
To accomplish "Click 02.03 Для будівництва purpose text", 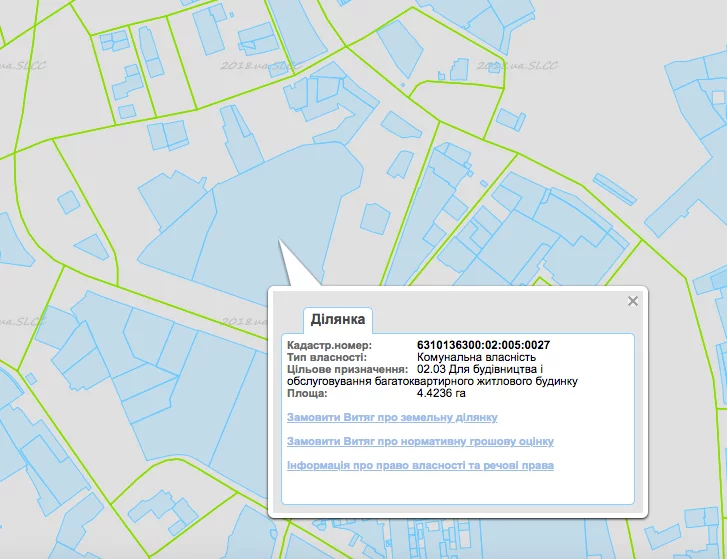I will point(479,369).
